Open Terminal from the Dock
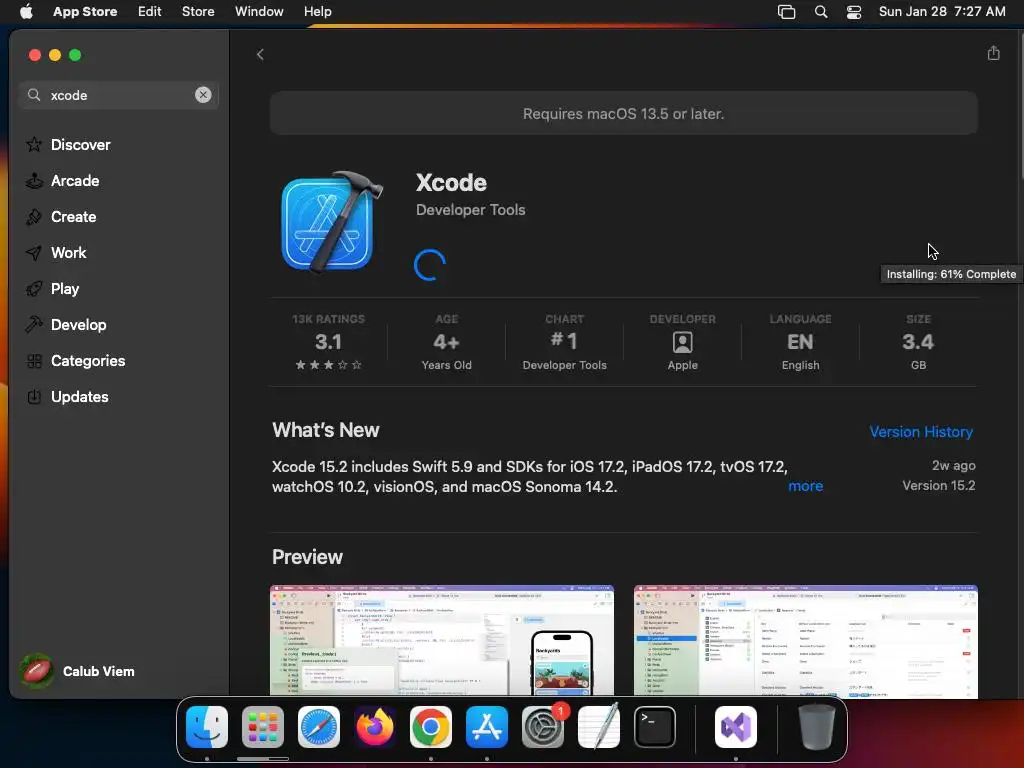 click(654, 727)
